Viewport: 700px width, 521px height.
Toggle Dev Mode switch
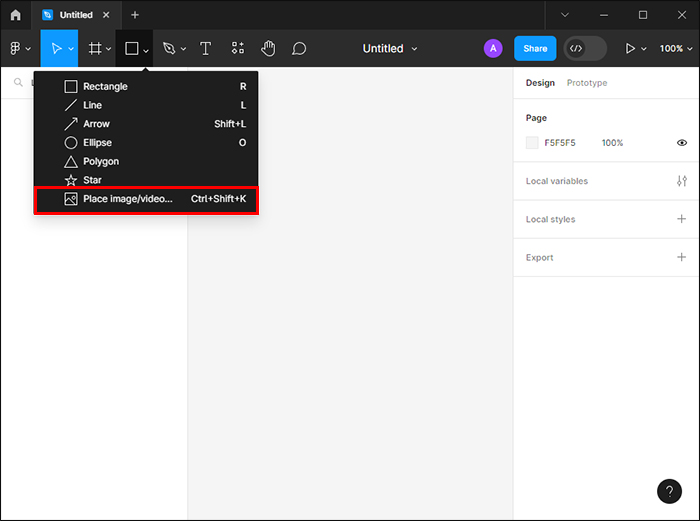[x=585, y=48]
